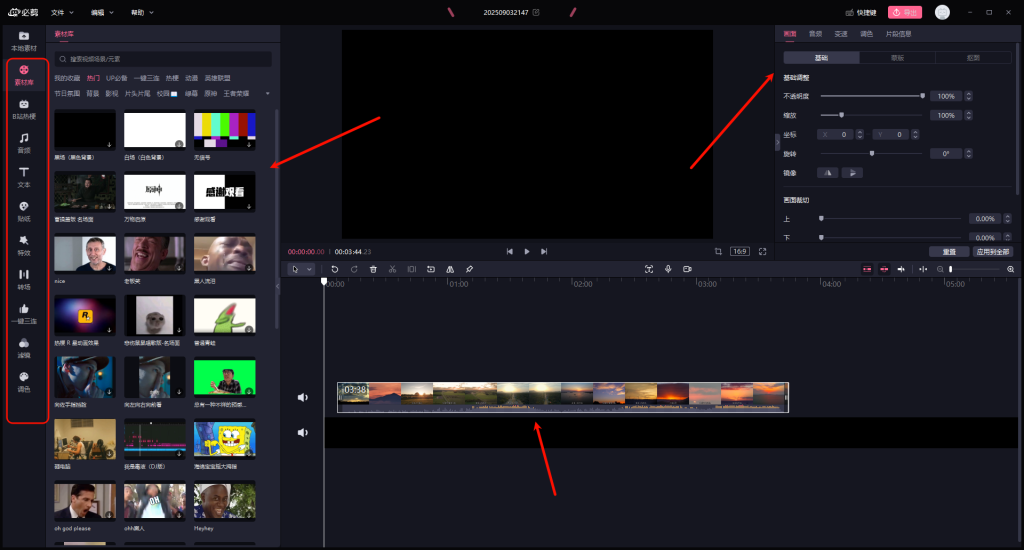1024x550 pixels.
Task: Click the 不透明度 opacity slider handle
Action: pyautogui.click(x=922, y=96)
